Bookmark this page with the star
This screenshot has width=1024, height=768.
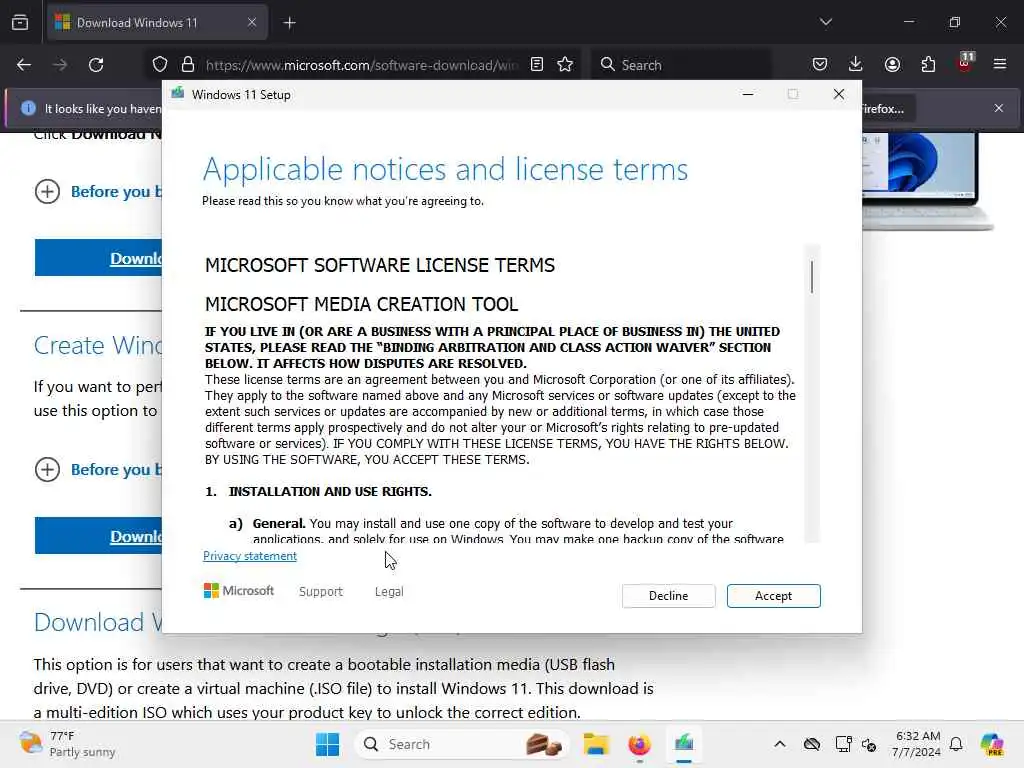click(x=565, y=64)
